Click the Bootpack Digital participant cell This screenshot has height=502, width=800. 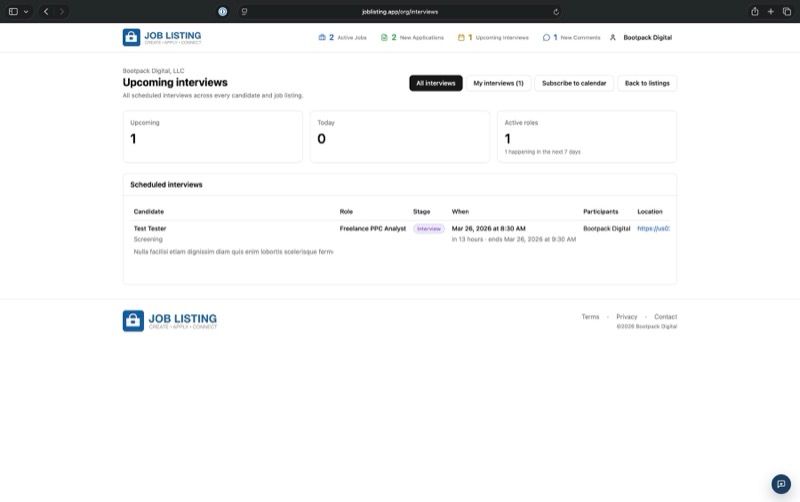[x=607, y=229]
